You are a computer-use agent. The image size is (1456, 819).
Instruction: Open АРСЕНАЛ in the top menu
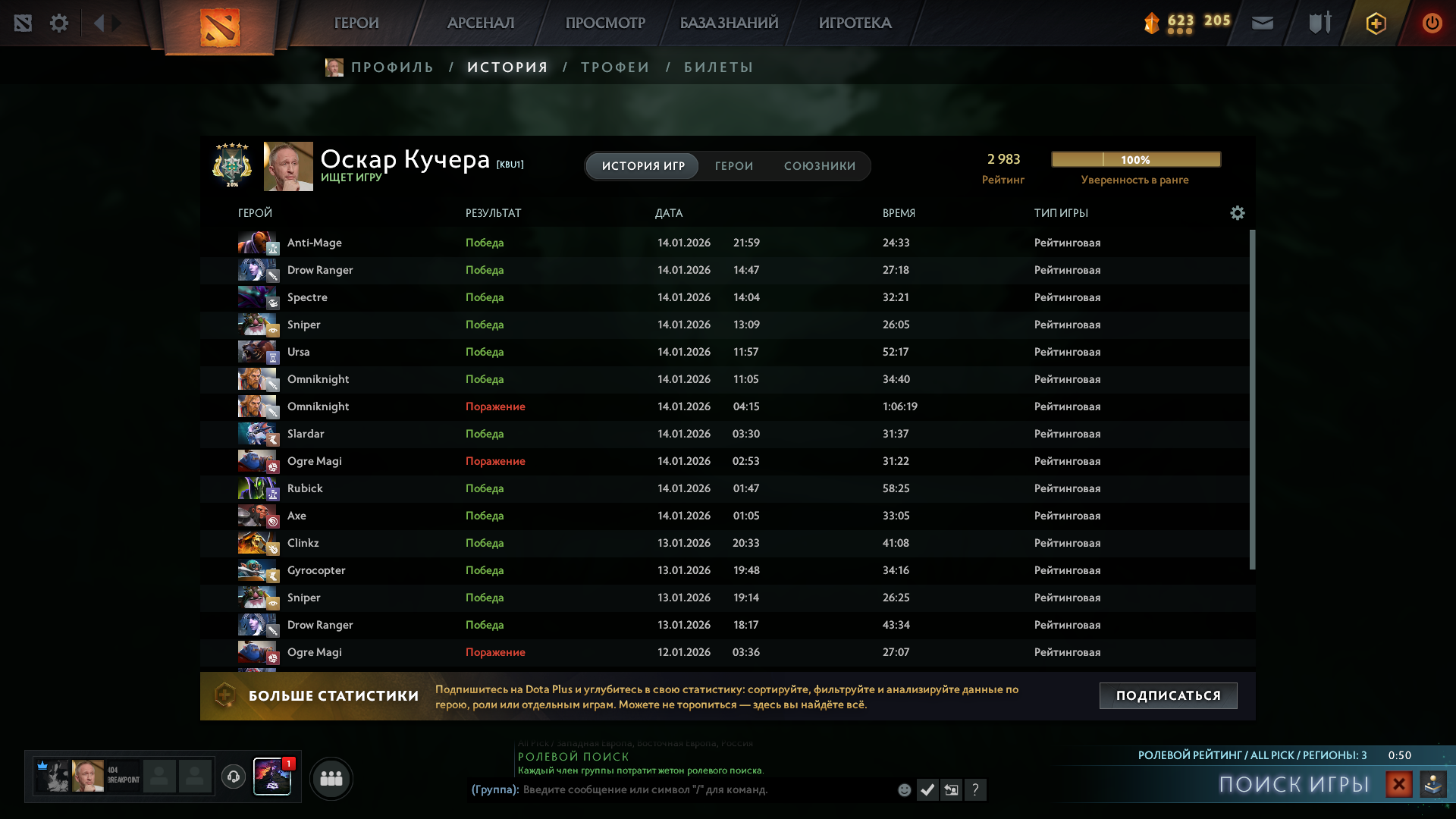tap(481, 24)
